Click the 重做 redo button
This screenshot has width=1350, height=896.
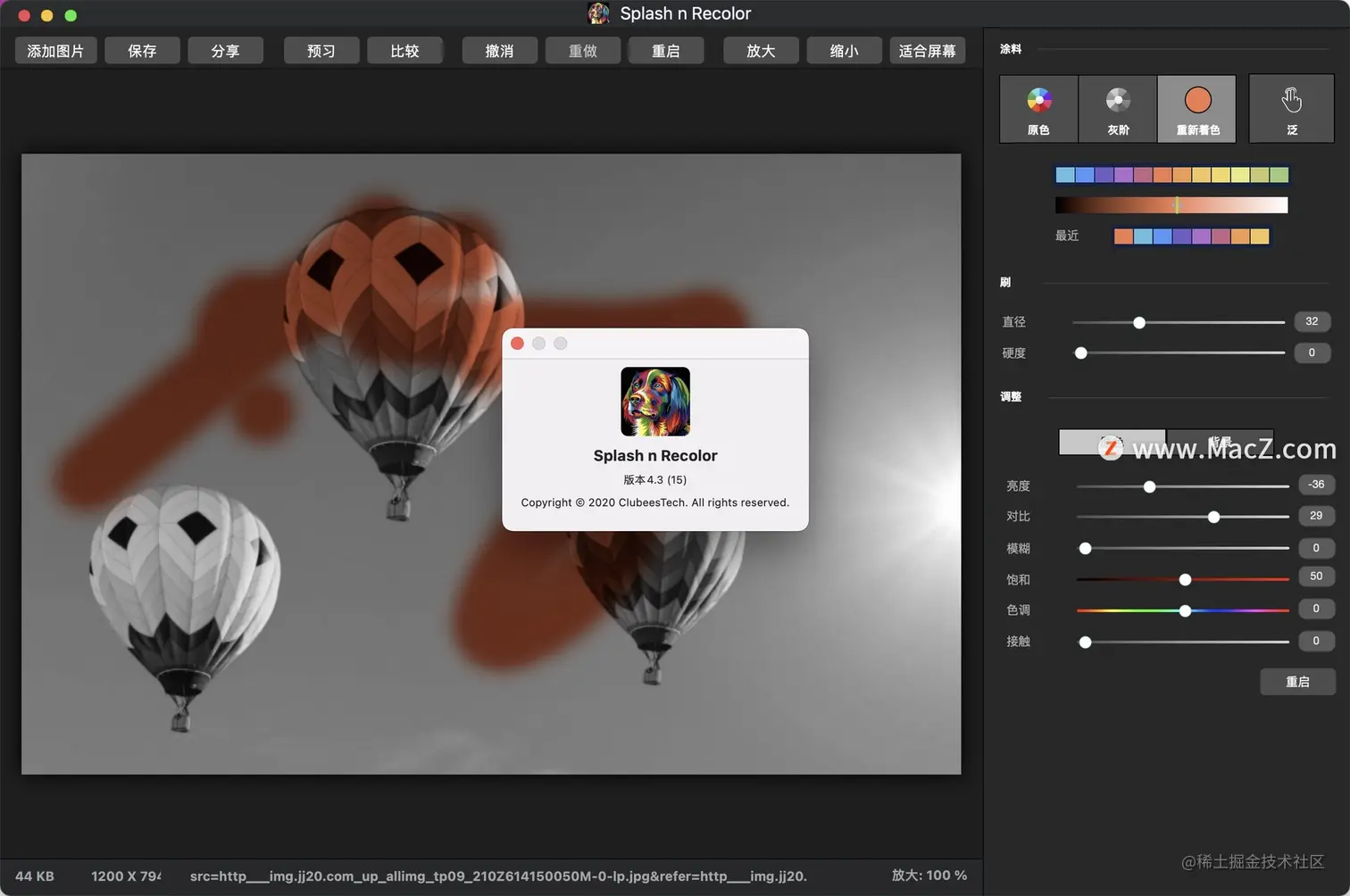click(583, 51)
